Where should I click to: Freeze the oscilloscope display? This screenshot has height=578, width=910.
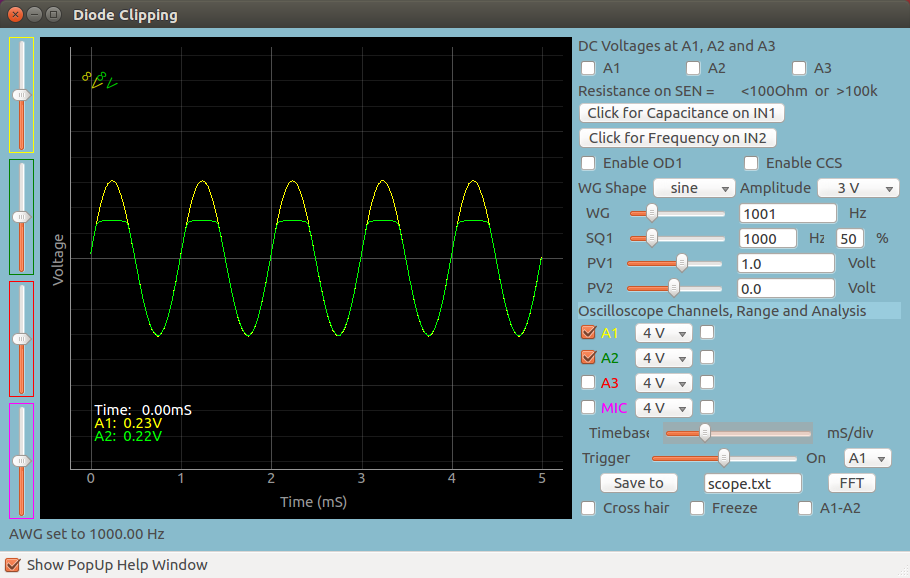pyautogui.click(x=696, y=508)
